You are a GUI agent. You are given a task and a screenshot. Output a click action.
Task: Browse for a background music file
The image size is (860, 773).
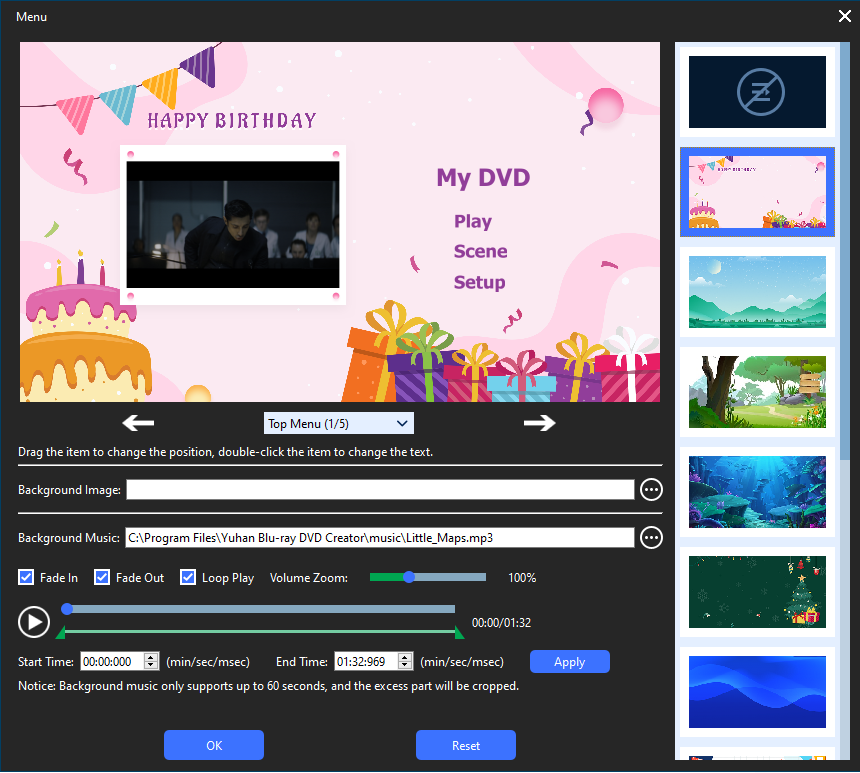point(651,538)
